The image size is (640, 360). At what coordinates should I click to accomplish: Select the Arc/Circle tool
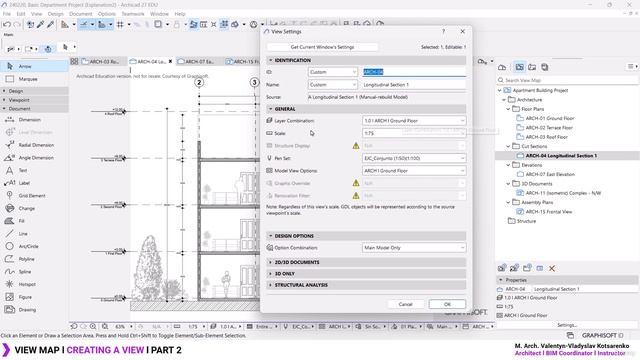click(34, 246)
